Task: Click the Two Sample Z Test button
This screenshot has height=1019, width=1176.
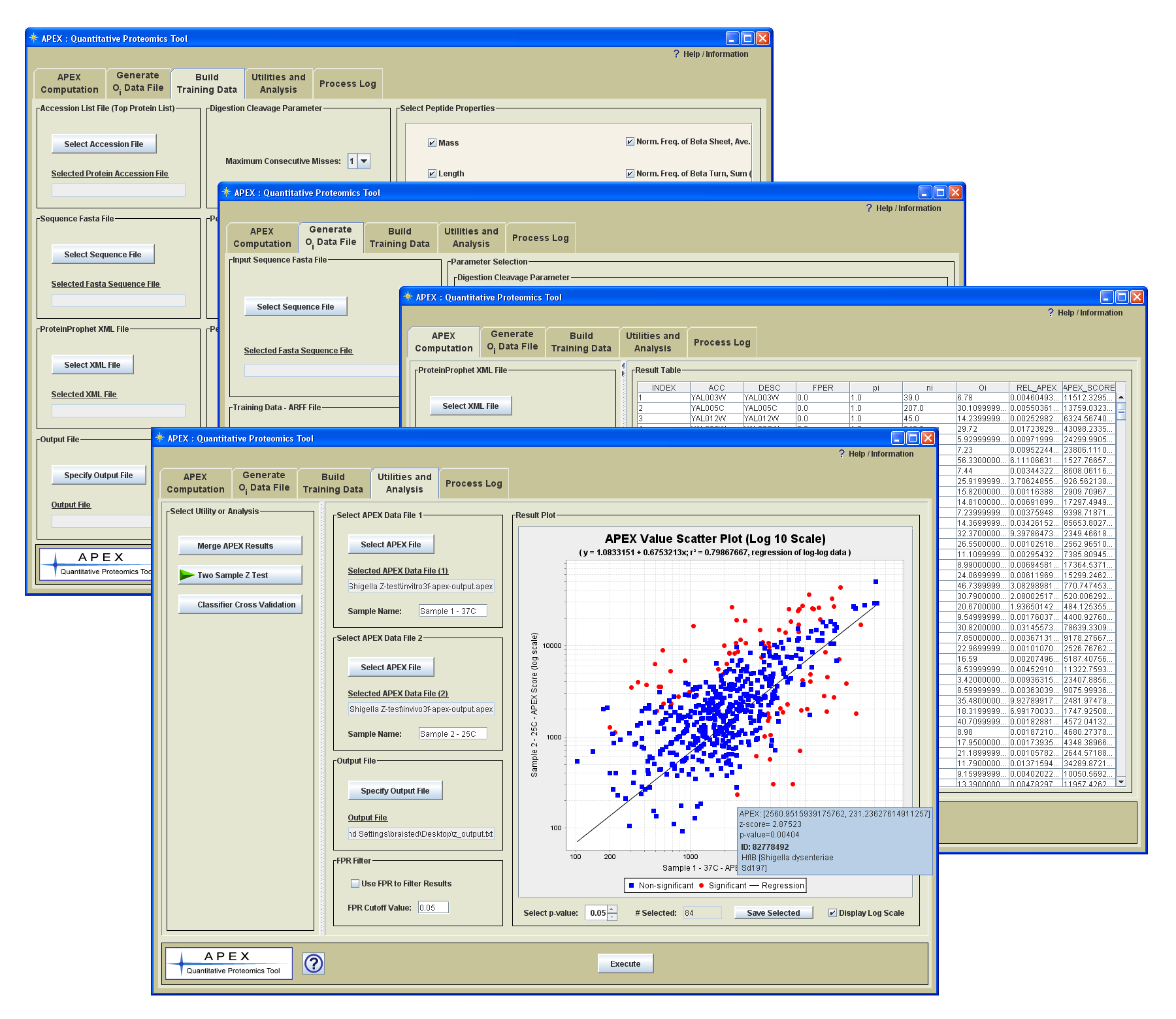Action: click(x=240, y=575)
